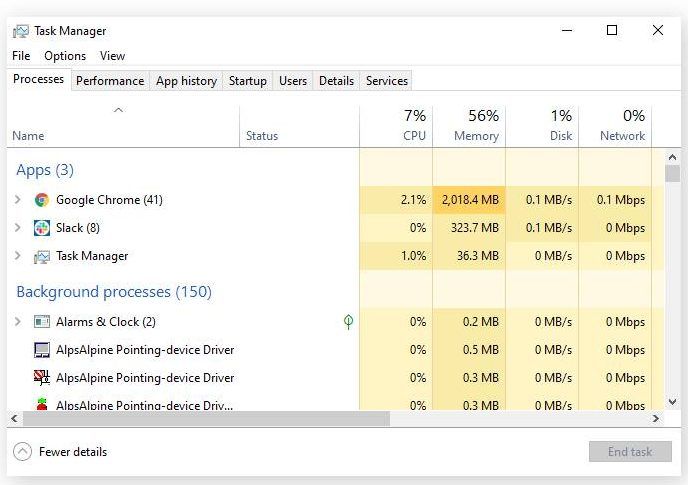688x485 pixels.
Task: Click the horizontal scrollbar right arrow
Action: pos(656,419)
